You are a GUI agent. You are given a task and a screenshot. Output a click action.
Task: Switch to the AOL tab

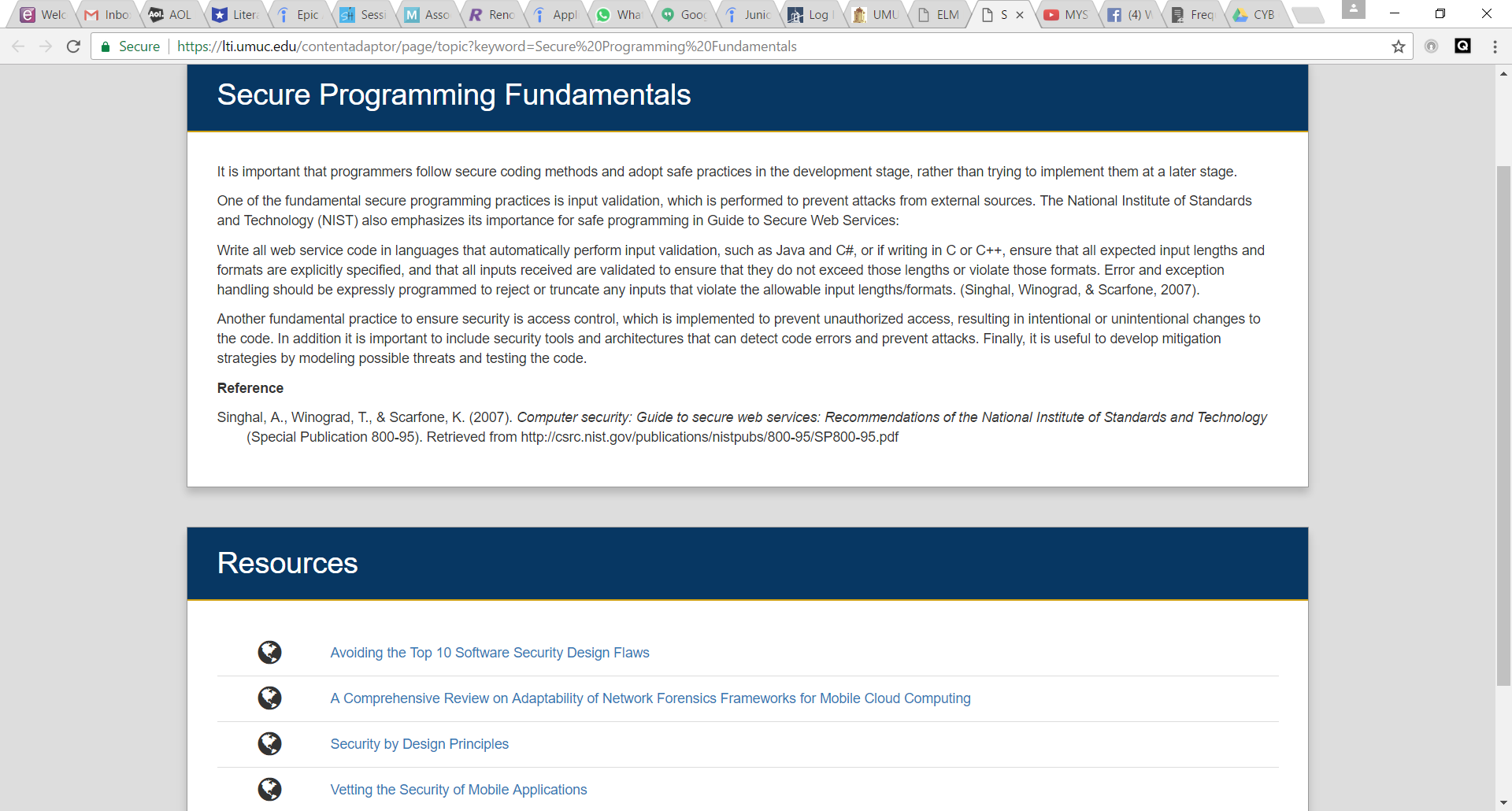point(172,15)
